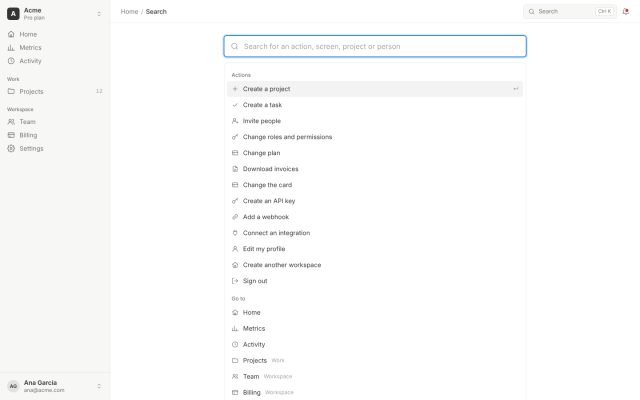
Task: Click the magnifier icon in main search
Action: point(235,46)
